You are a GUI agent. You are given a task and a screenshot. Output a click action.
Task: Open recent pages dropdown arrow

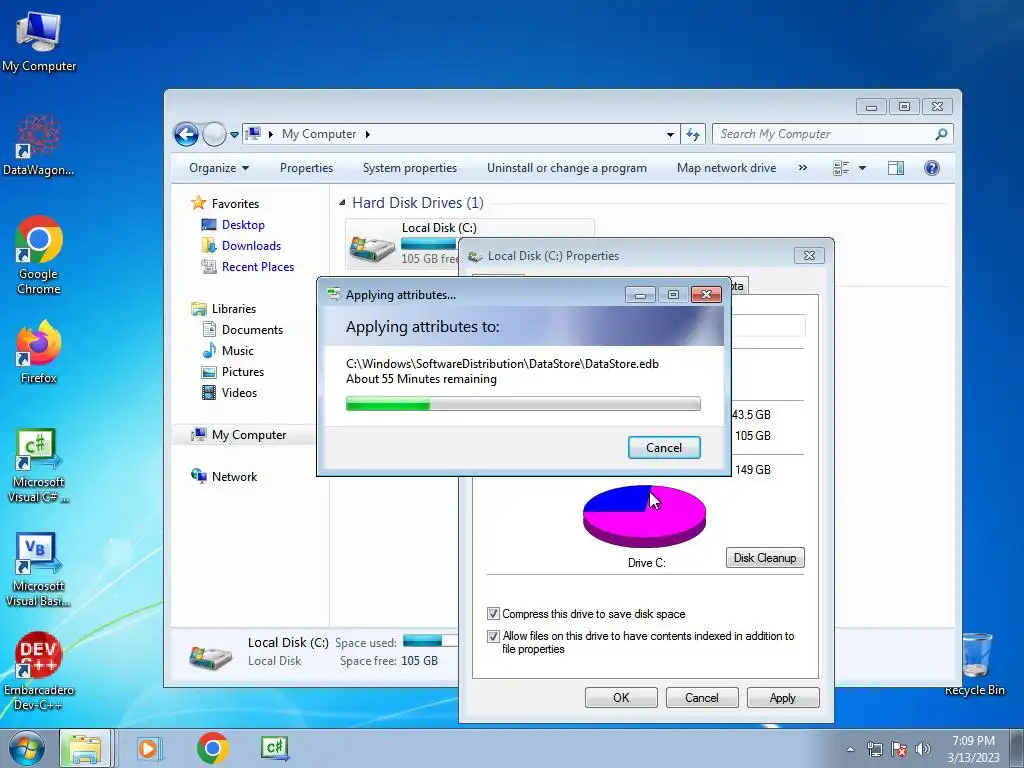tap(234, 135)
